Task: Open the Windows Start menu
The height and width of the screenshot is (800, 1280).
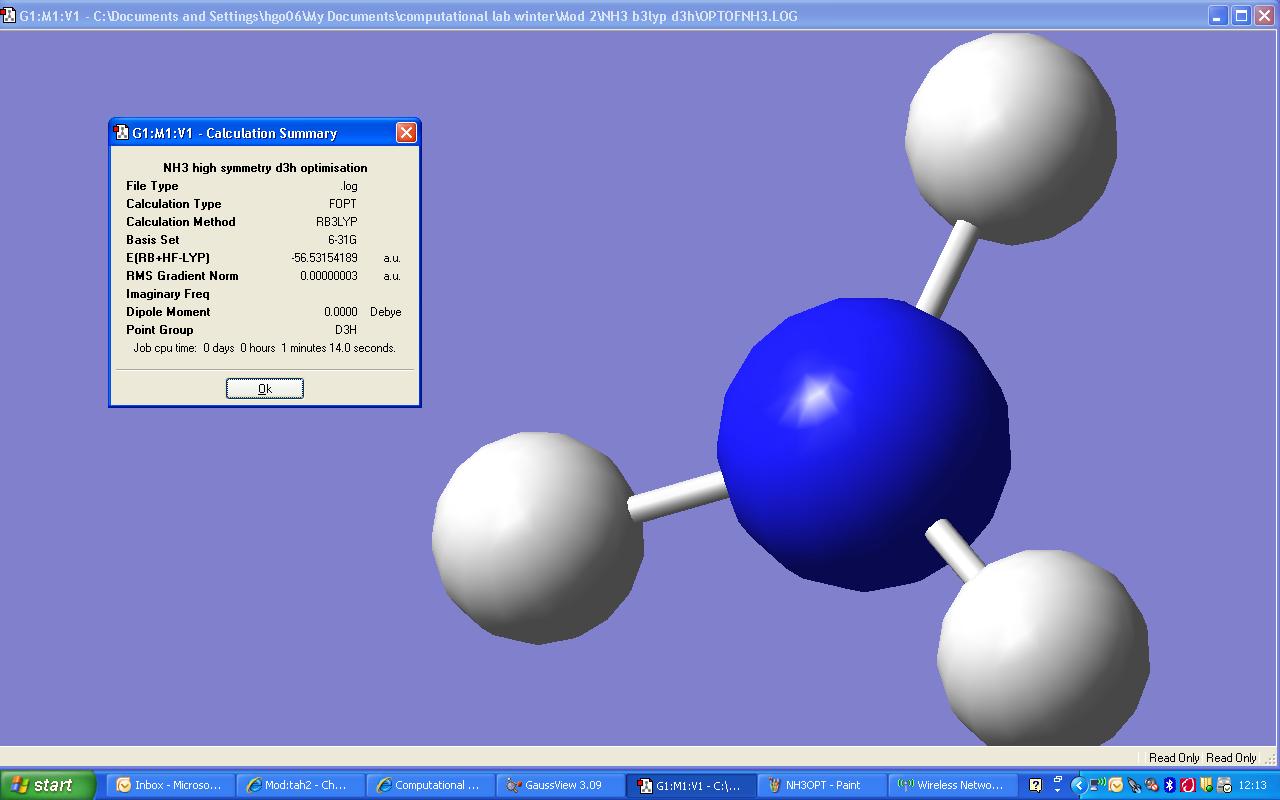Action: pyautogui.click(x=47, y=785)
